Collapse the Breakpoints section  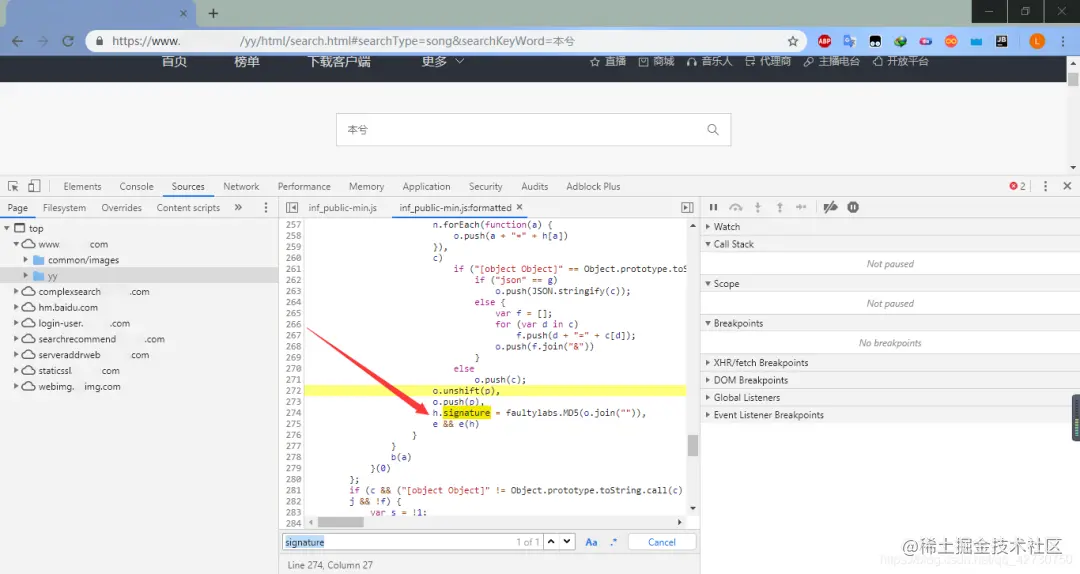(x=707, y=323)
